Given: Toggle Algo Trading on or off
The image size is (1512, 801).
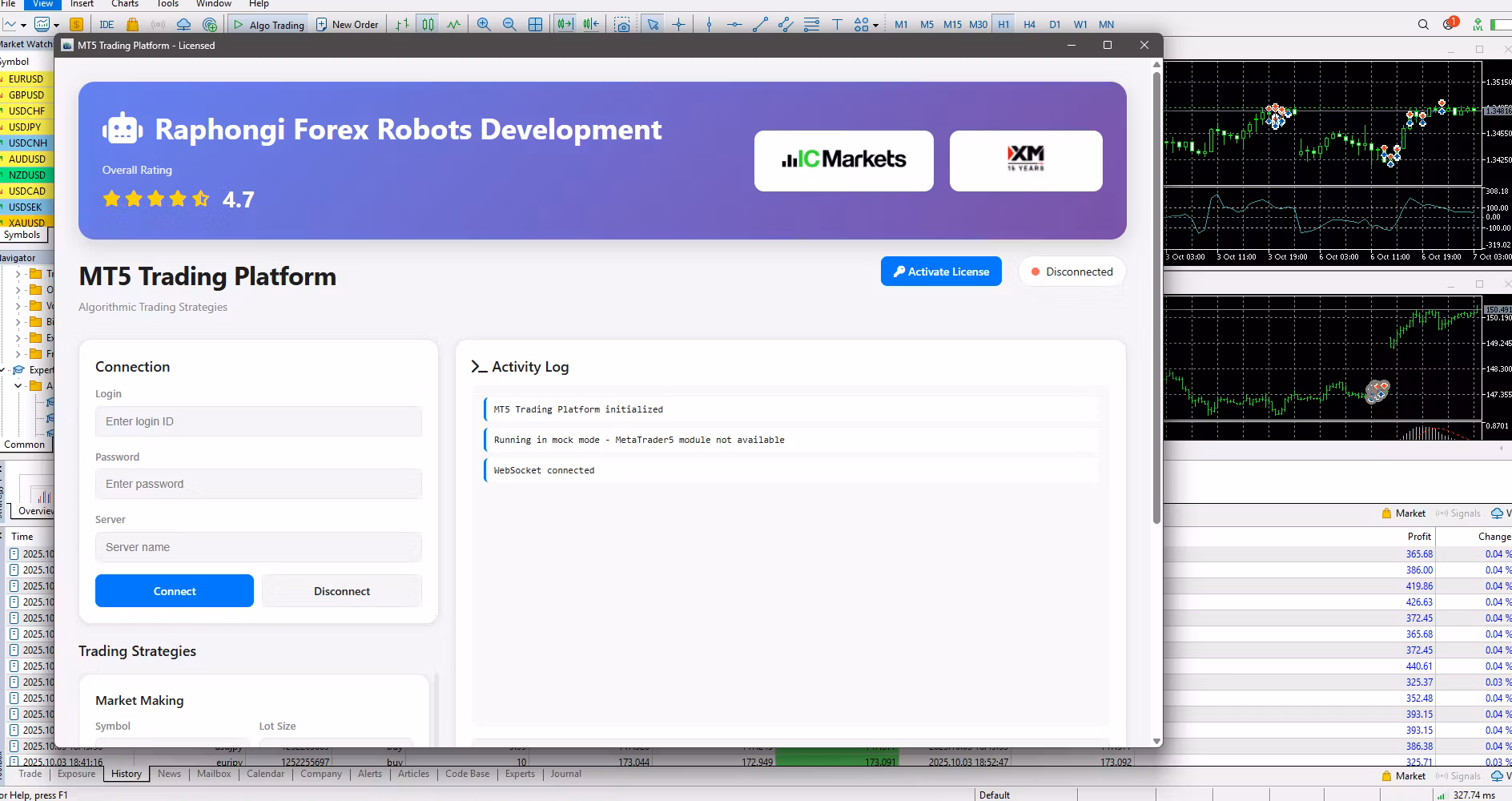Looking at the screenshot, I should click(269, 25).
